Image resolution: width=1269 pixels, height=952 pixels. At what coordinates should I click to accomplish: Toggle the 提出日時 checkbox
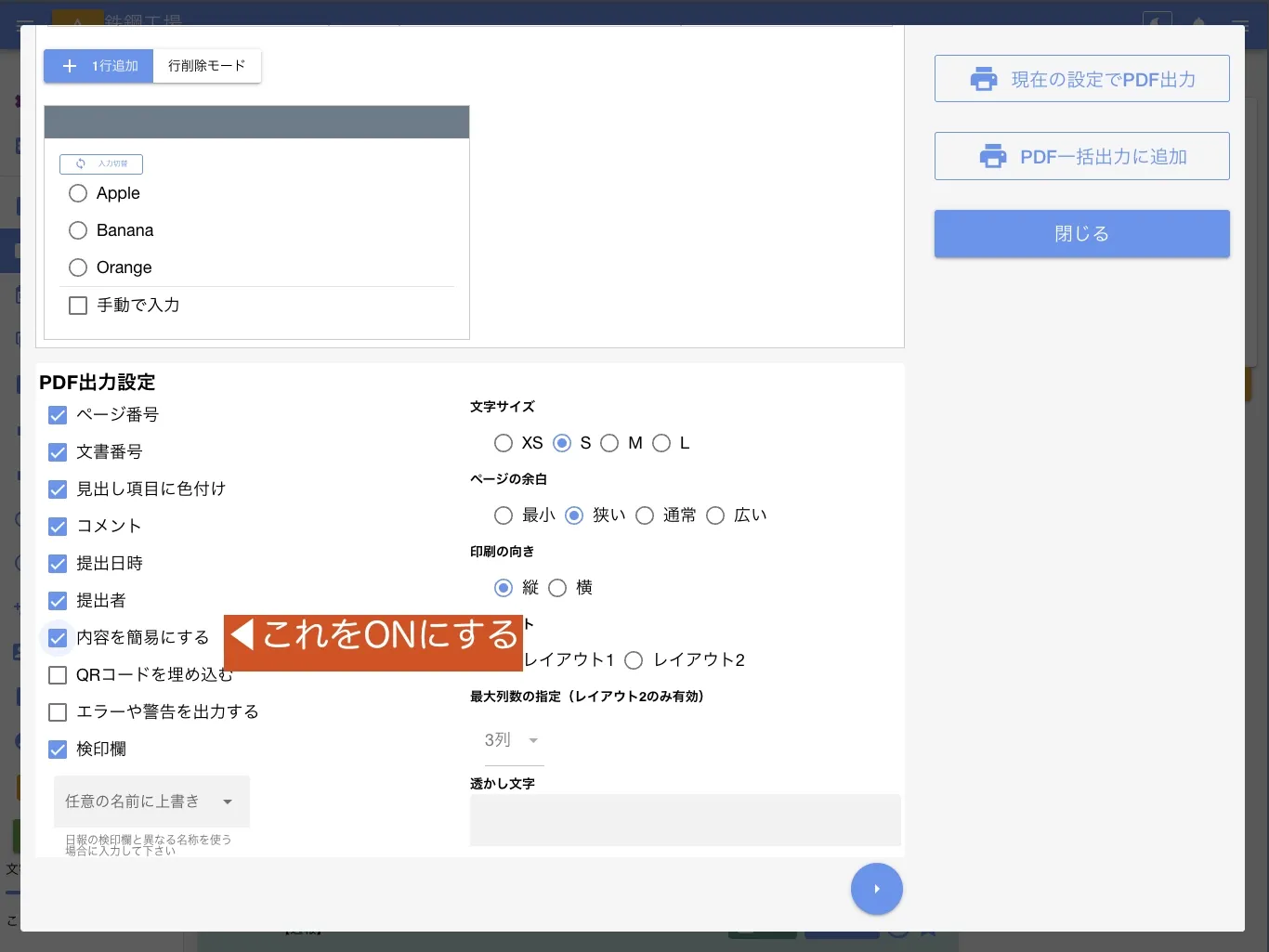pyautogui.click(x=58, y=564)
